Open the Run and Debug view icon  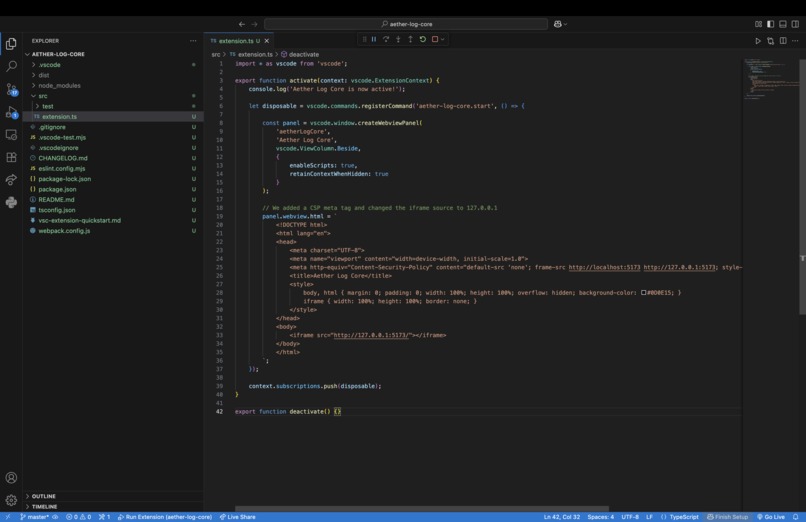[11, 112]
